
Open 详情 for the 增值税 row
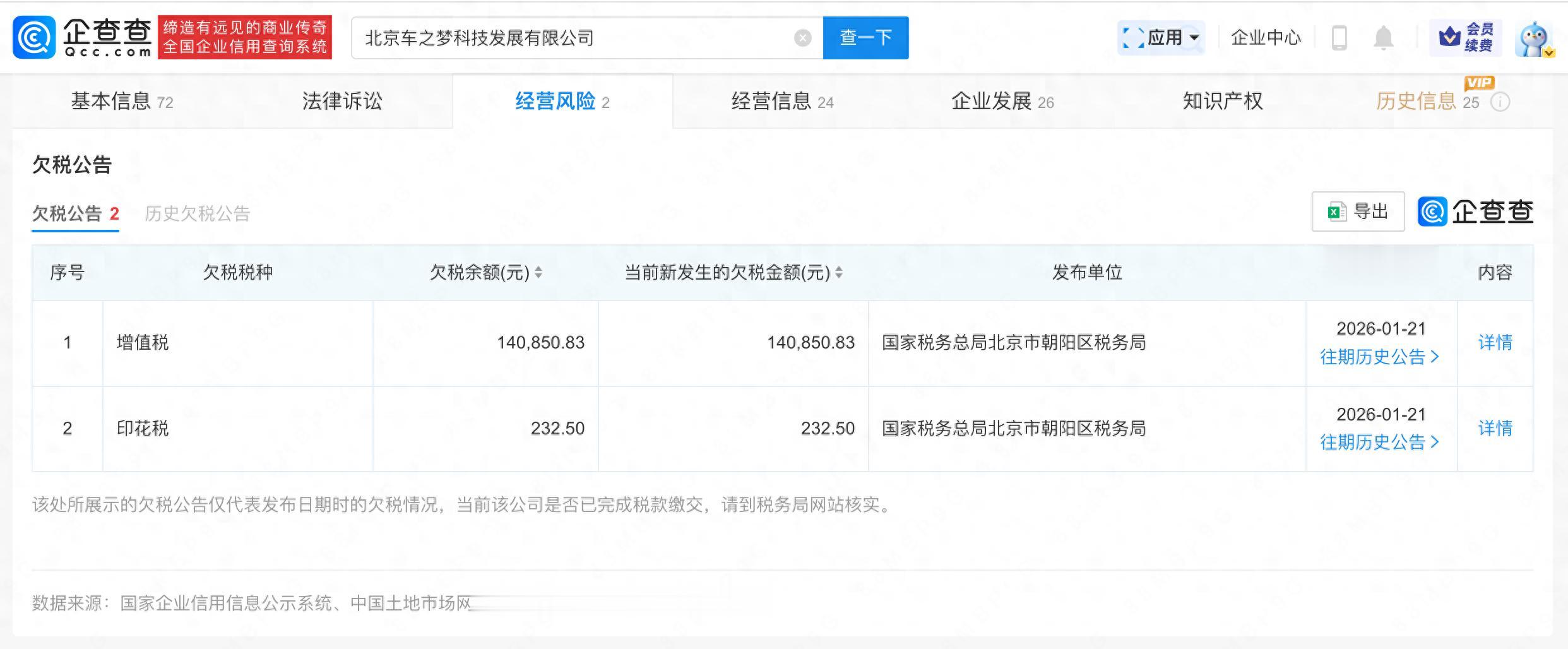pyautogui.click(x=1495, y=343)
